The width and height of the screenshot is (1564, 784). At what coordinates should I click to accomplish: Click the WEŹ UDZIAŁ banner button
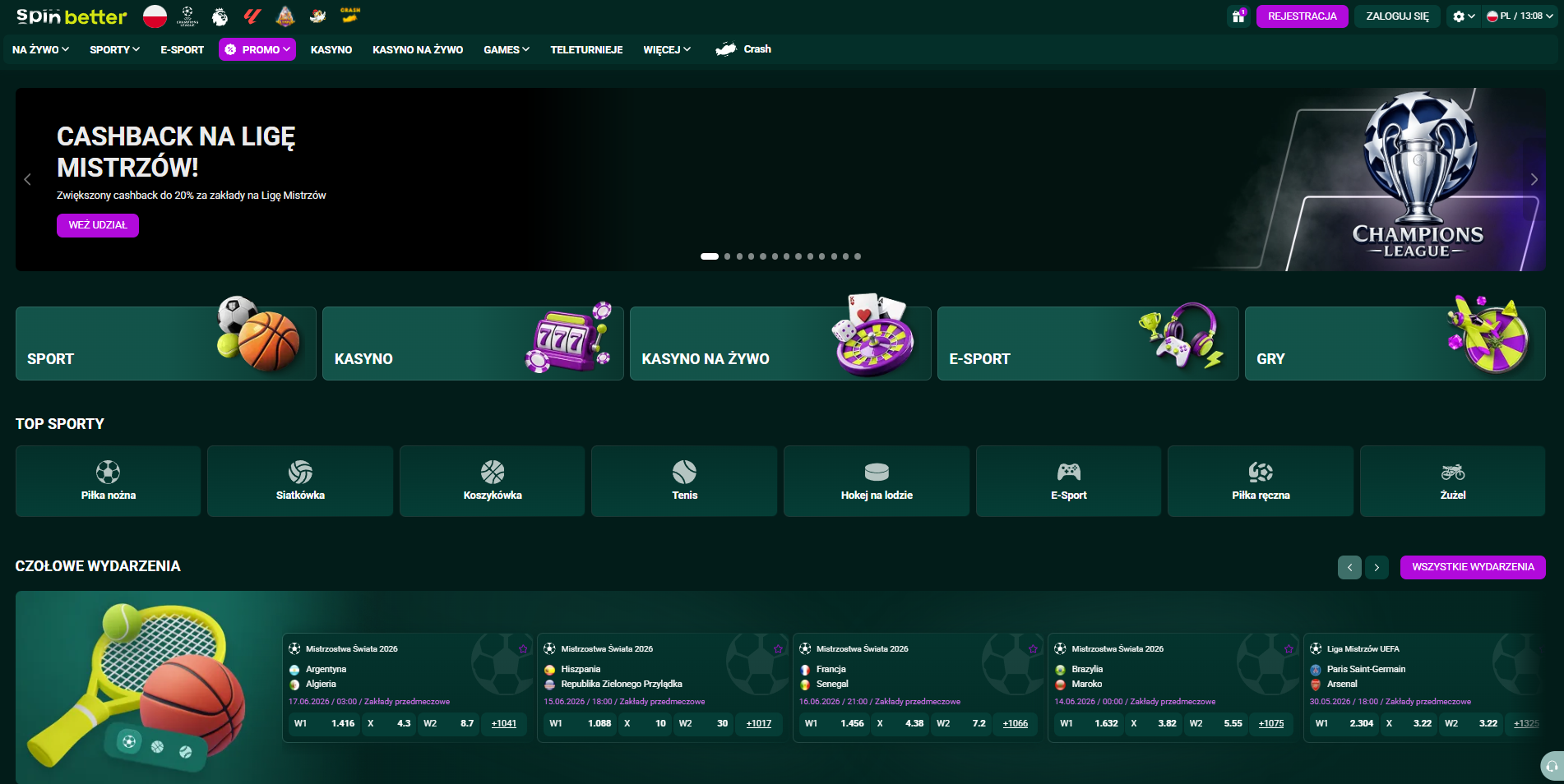[x=98, y=225]
